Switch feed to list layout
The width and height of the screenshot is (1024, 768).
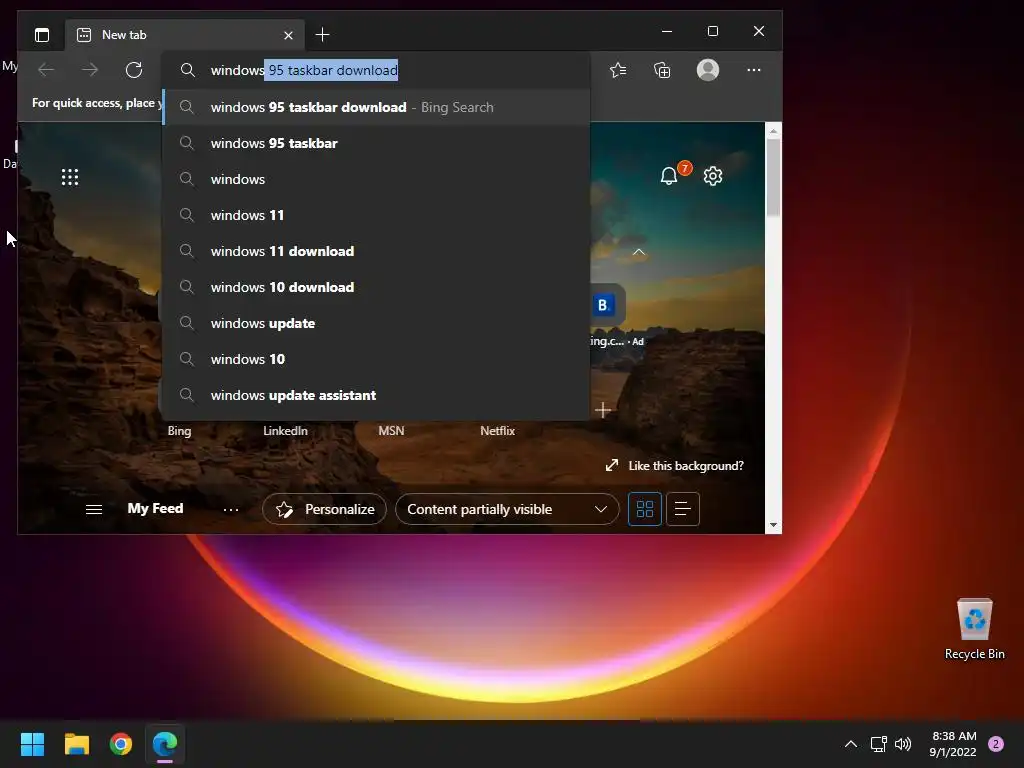[x=682, y=509]
